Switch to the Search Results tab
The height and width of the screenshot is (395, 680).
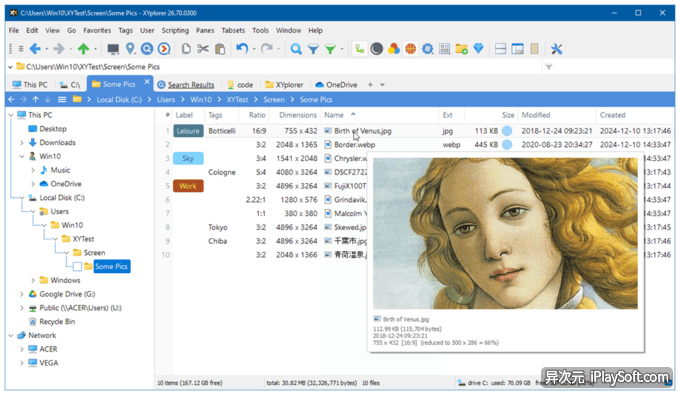click(x=186, y=85)
